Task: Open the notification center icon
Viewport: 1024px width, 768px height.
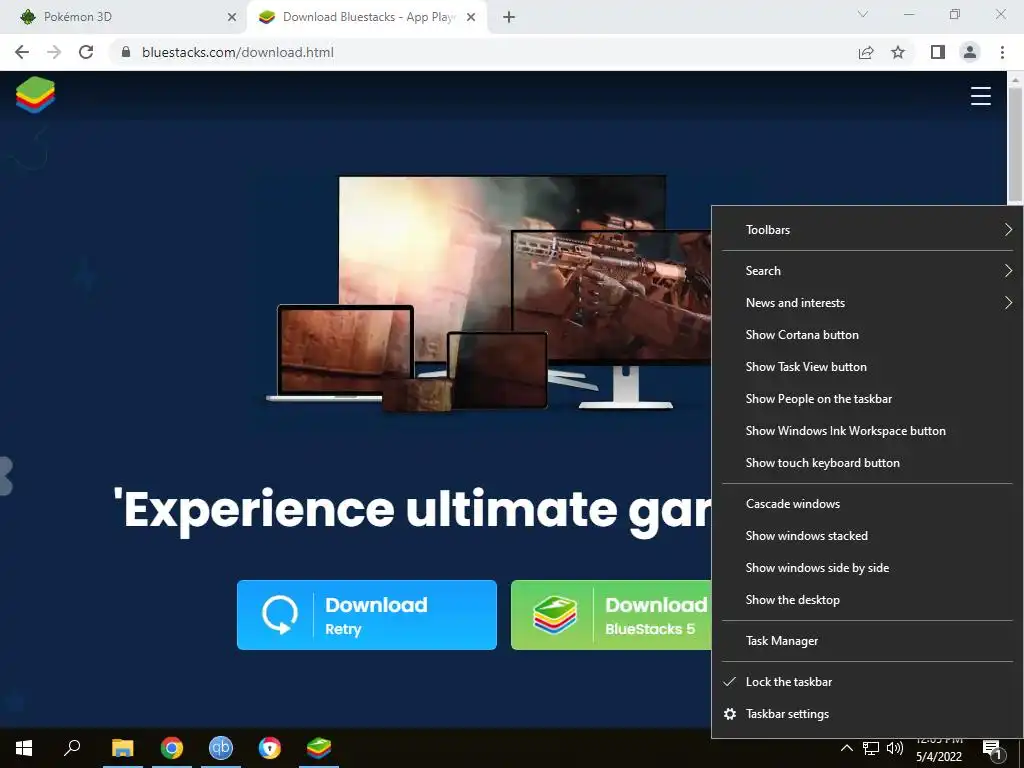Action: [x=992, y=750]
